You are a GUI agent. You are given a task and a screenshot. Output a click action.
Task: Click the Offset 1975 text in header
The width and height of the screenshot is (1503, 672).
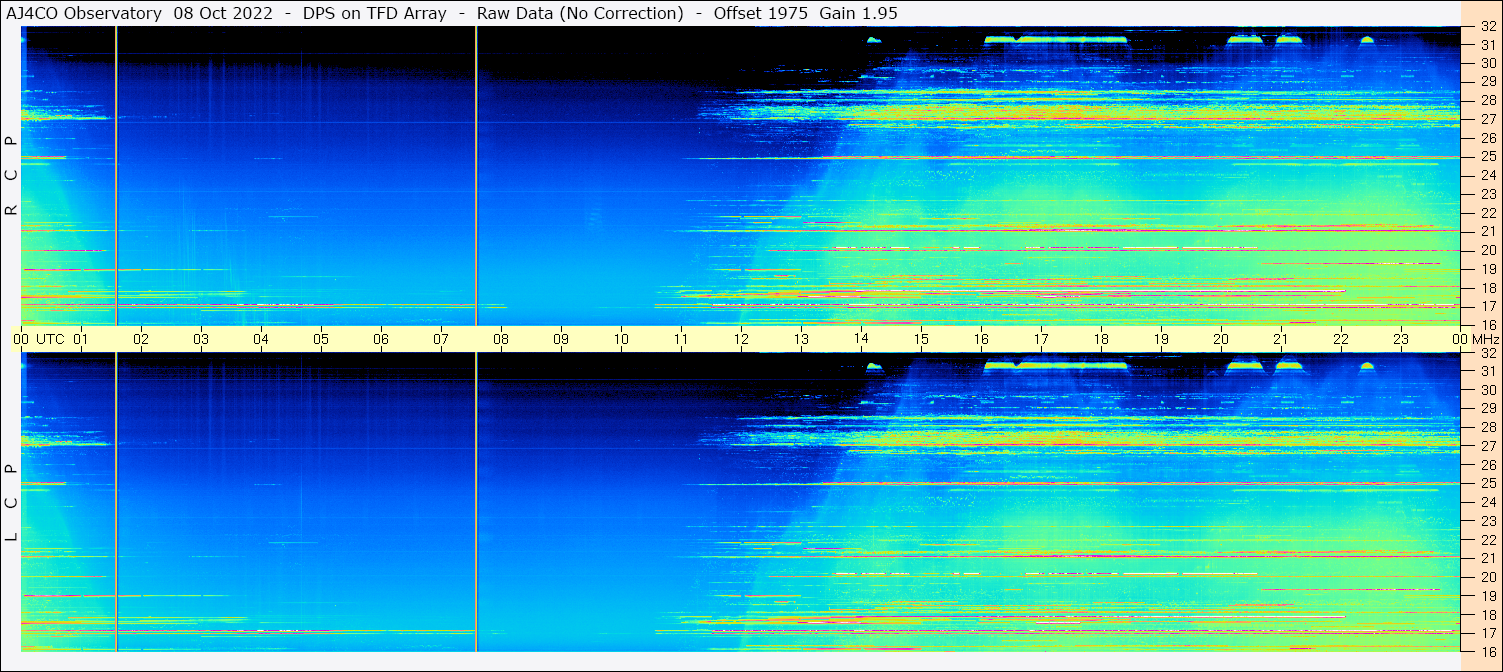click(761, 13)
